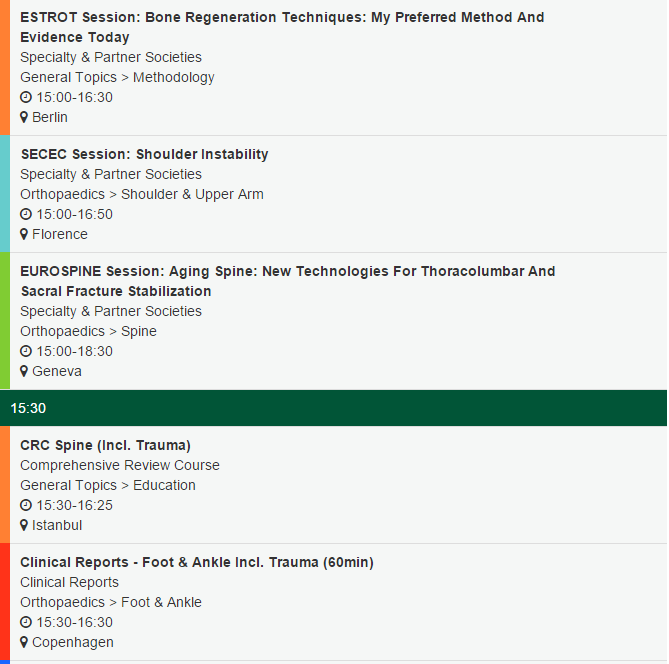Image resolution: width=669 pixels, height=664 pixels.
Task: Open SECEC Session: Shoulder Instability
Action: tap(144, 154)
